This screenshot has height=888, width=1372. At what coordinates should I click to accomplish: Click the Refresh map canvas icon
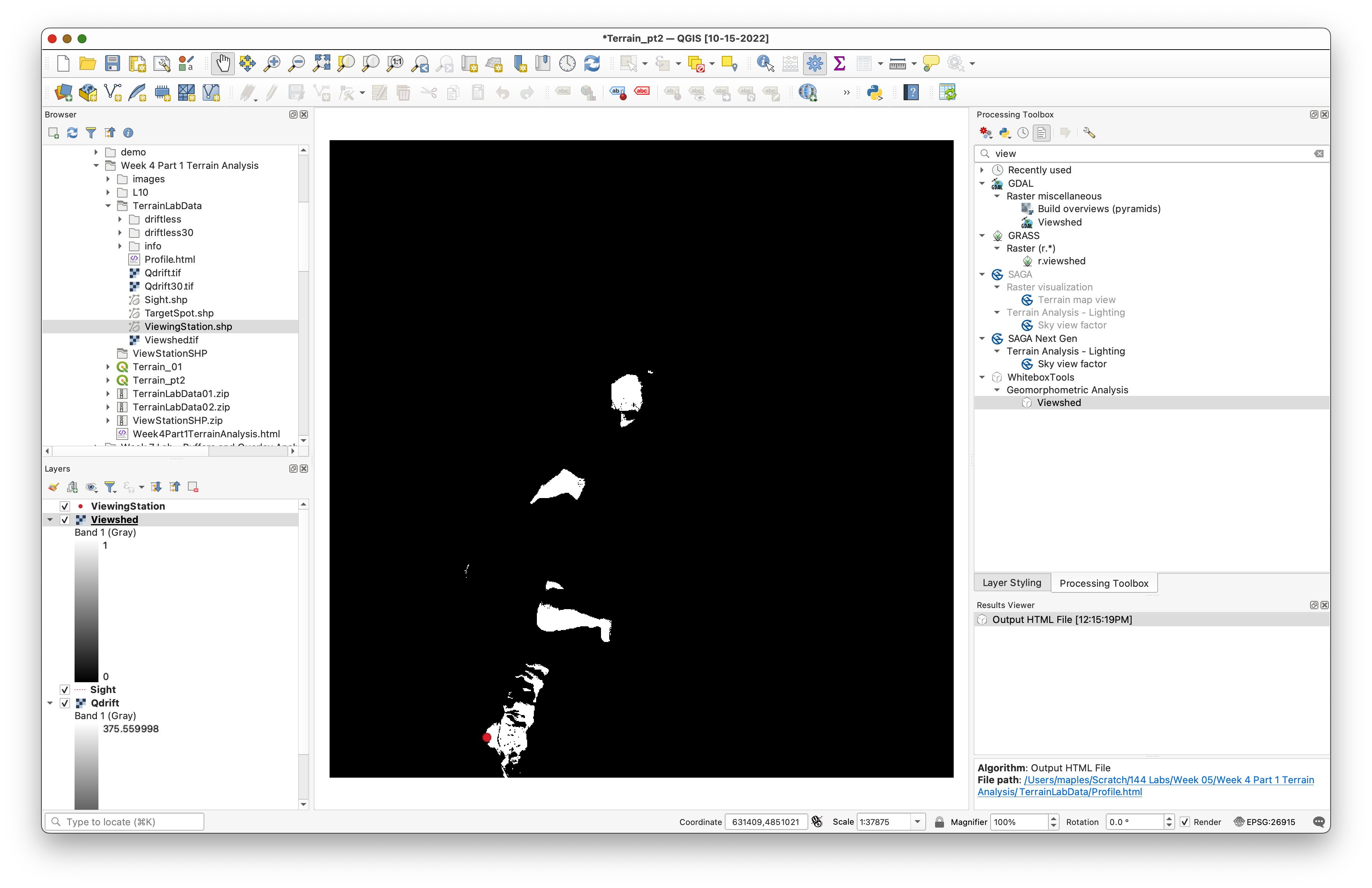[x=592, y=63]
